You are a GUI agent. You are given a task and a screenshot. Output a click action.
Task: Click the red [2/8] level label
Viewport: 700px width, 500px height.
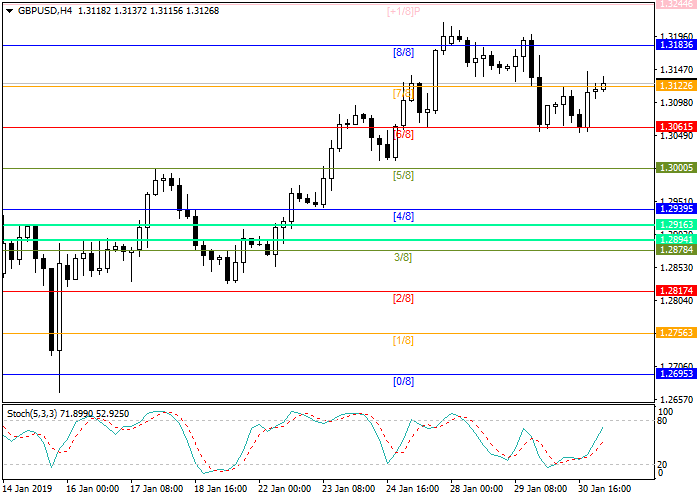403,298
